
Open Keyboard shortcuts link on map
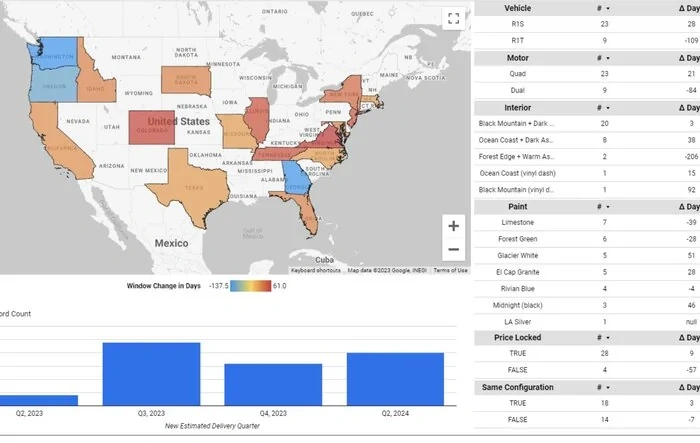[x=316, y=270]
